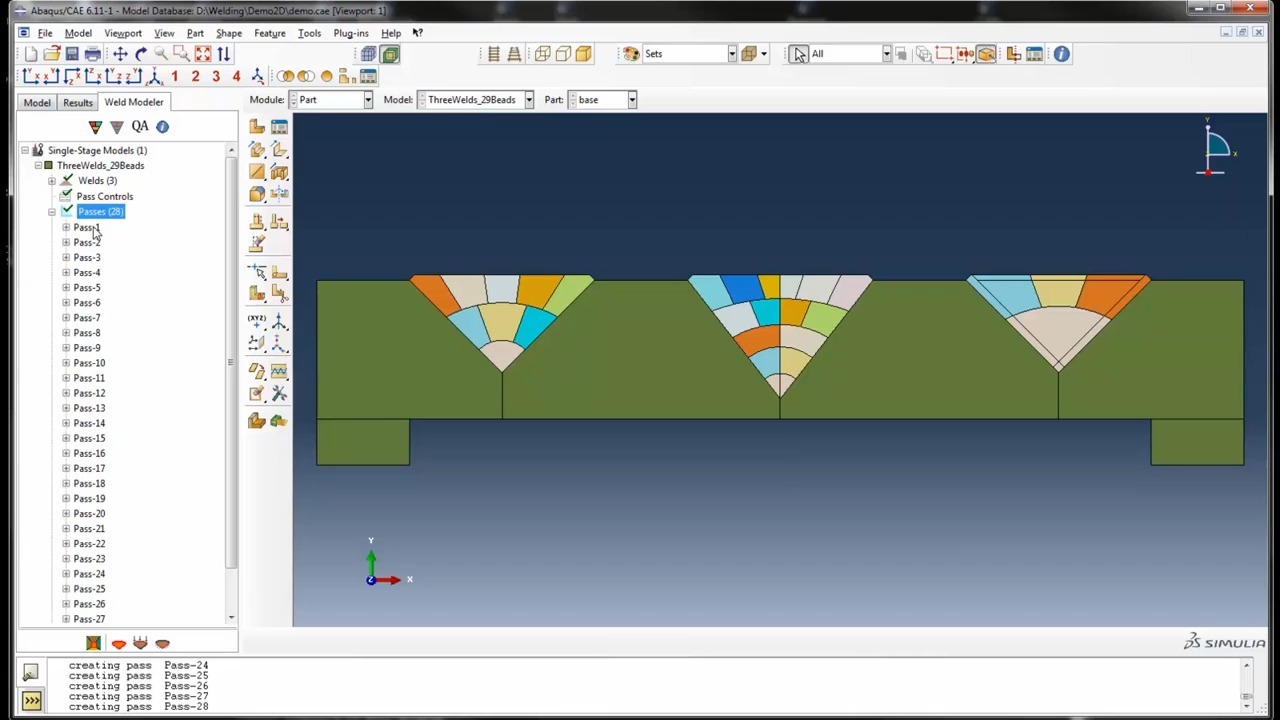Open the Sets color code dropdown

point(690,54)
